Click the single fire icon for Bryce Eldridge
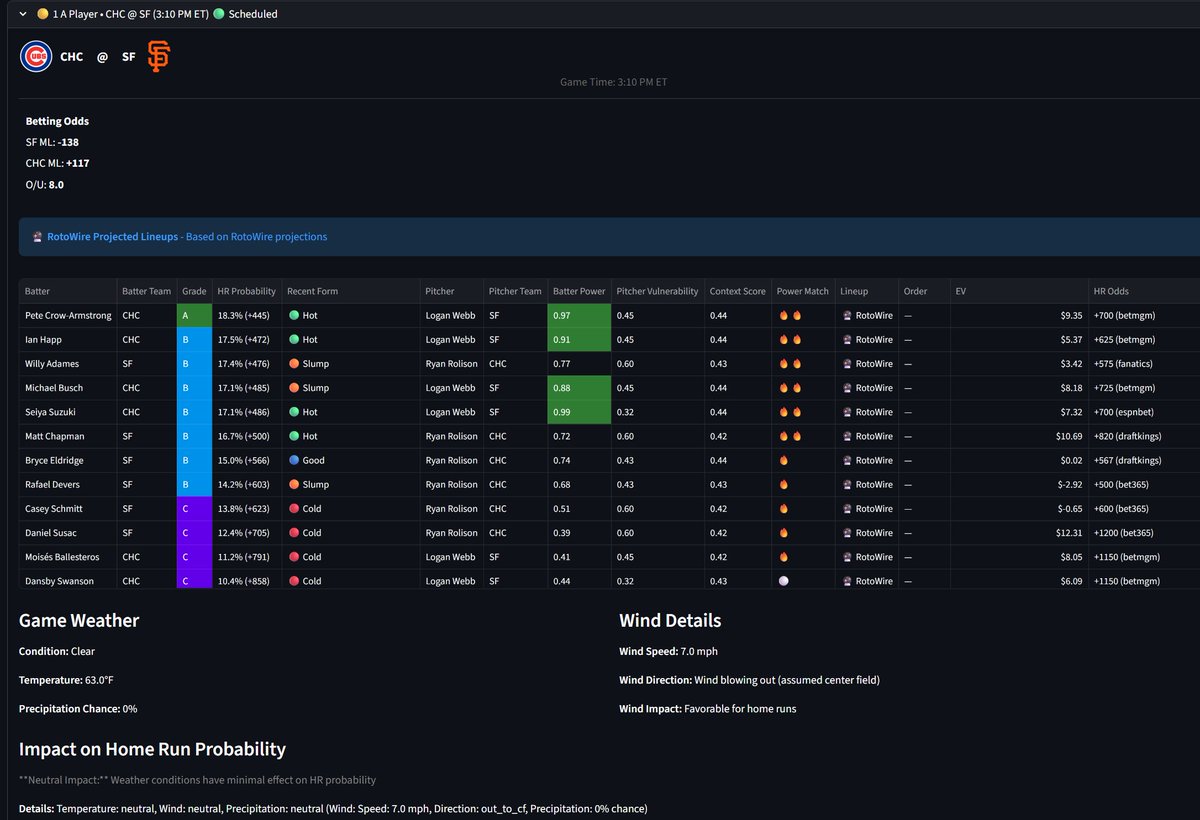The width and height of the screenshot is (1200, 820). (783, 460)
